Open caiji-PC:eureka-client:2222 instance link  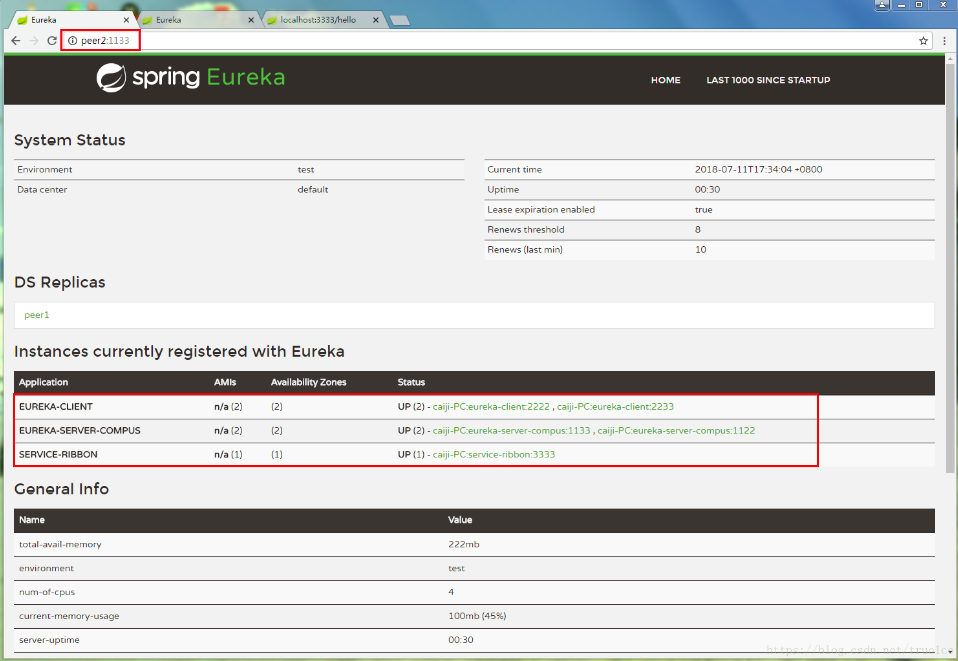pyautogui.click(x=491, y=407)
